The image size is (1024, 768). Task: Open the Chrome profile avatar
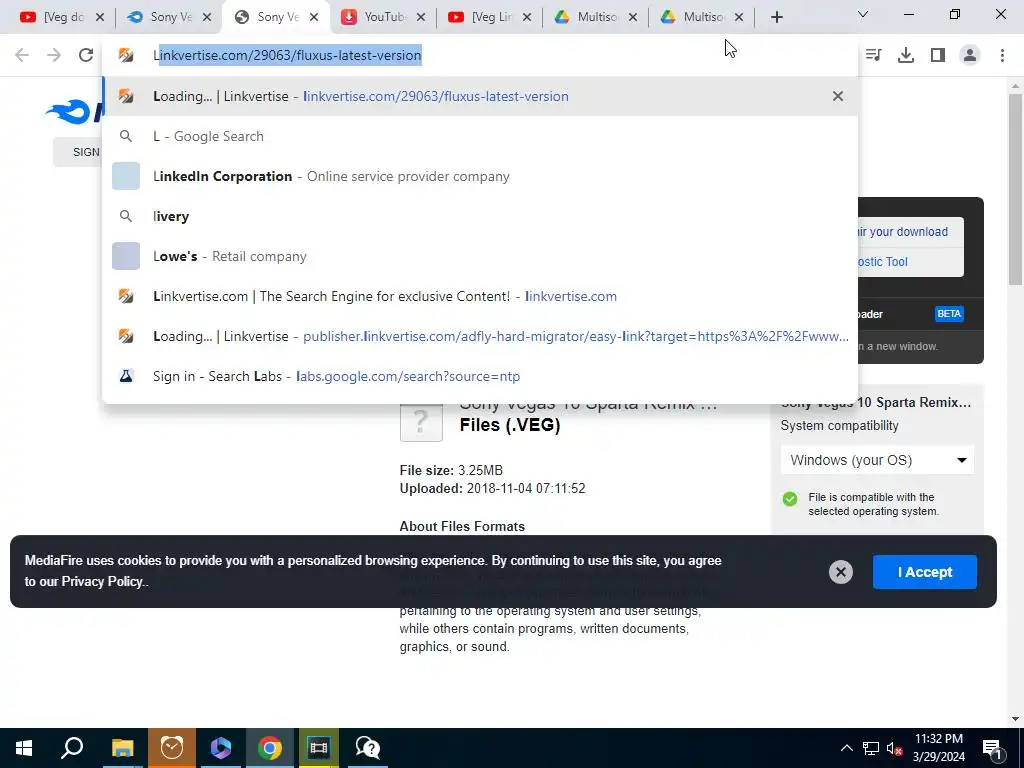point(970,56)
